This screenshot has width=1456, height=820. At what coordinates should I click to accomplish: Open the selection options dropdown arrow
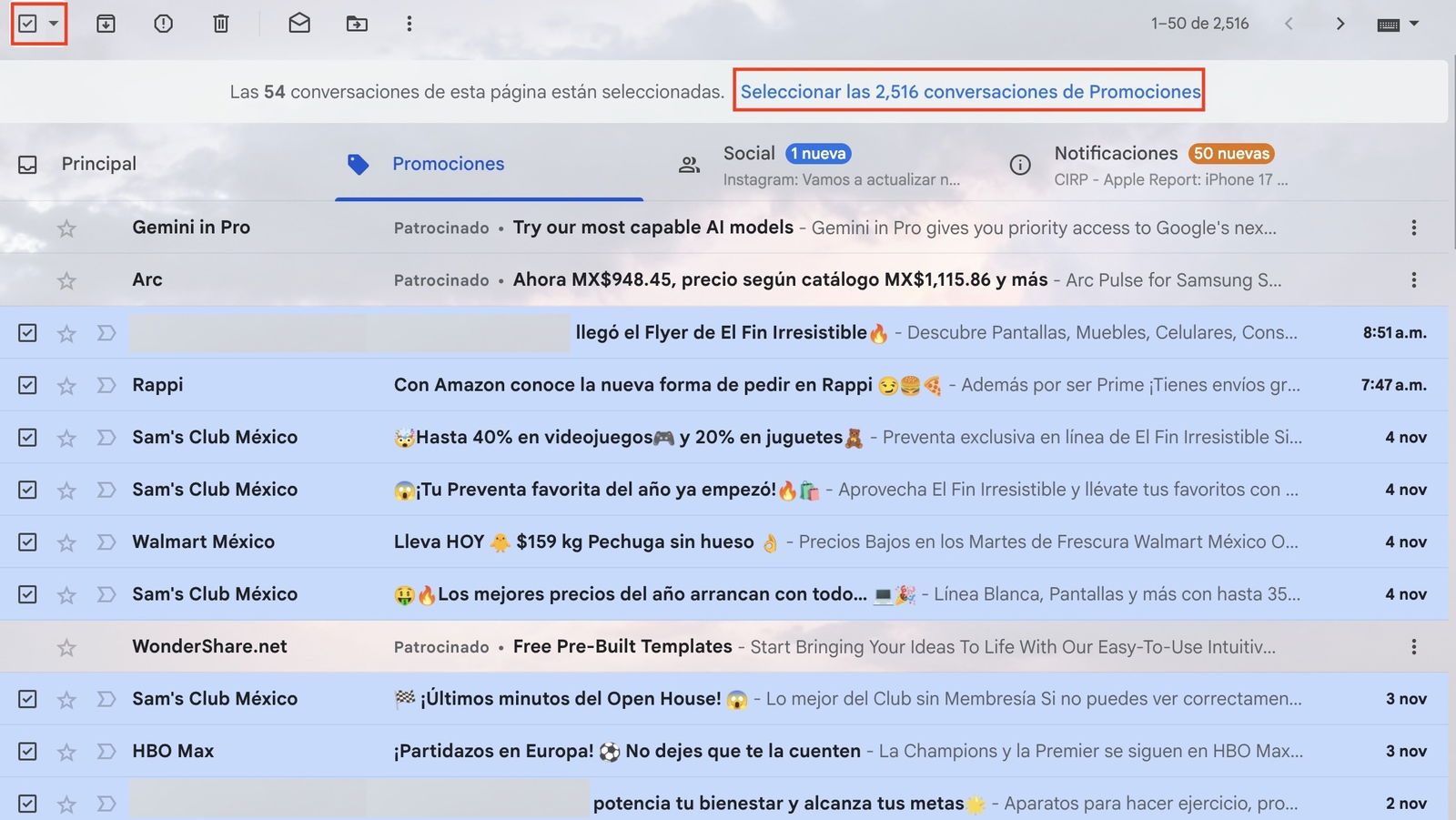coord(53,24)
